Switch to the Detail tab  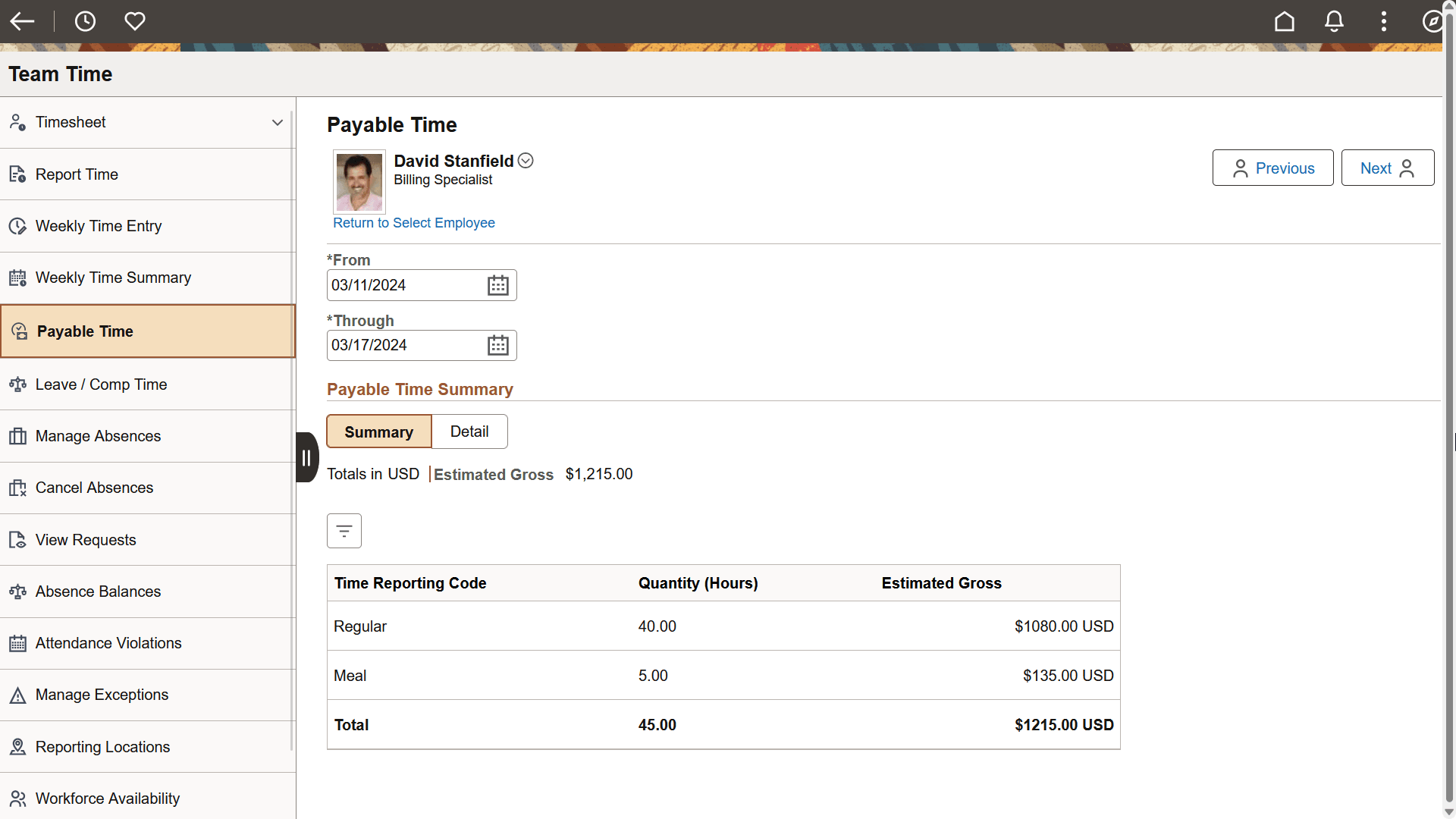click(469, 431)
